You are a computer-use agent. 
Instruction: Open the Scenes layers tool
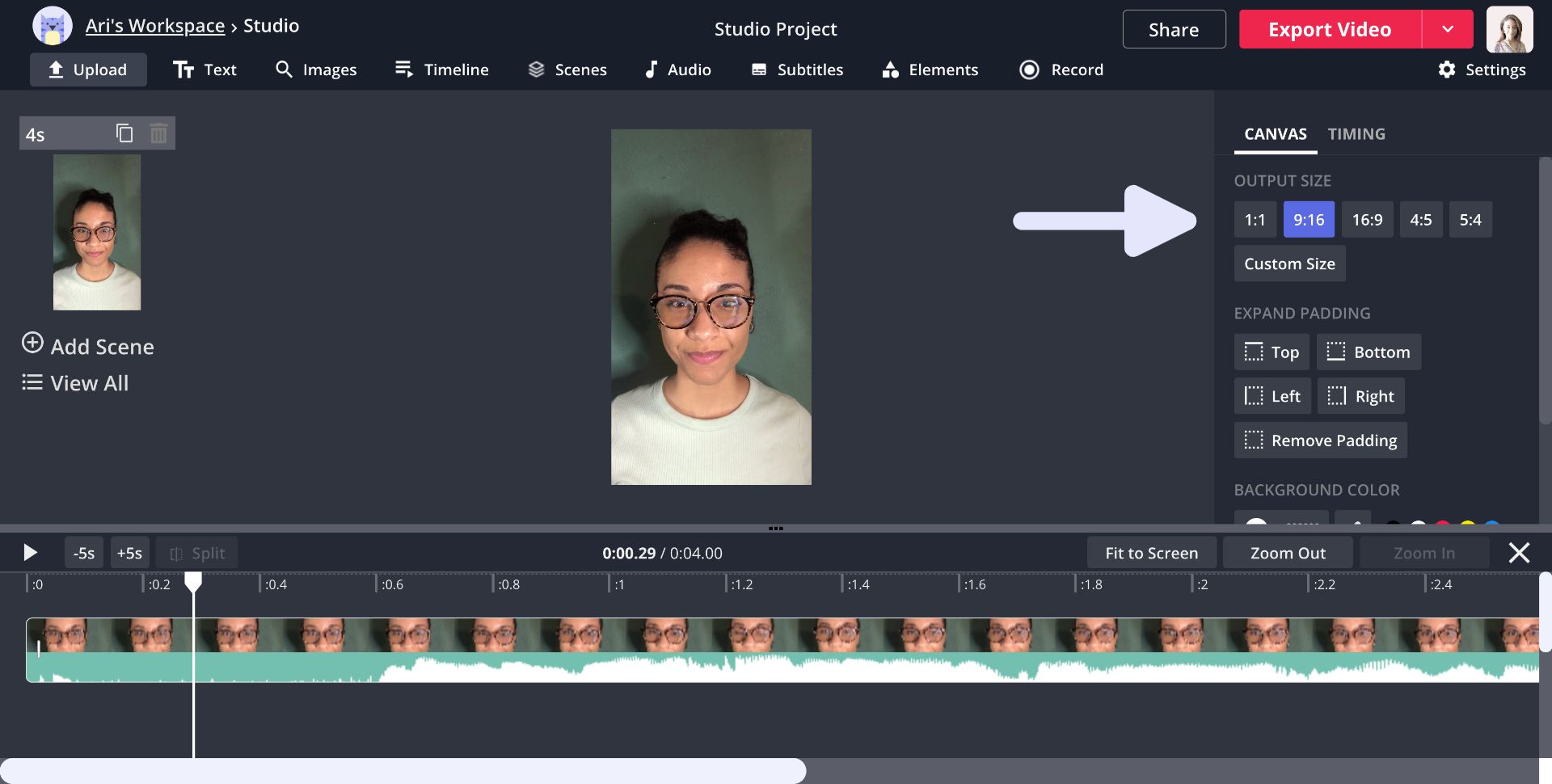(x=567, y=70)
